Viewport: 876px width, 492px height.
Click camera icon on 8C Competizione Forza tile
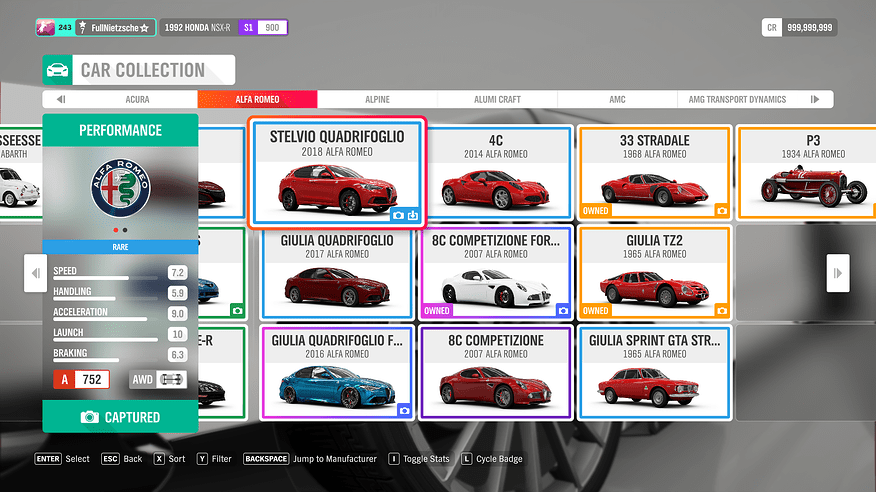(x=563, y=311)
